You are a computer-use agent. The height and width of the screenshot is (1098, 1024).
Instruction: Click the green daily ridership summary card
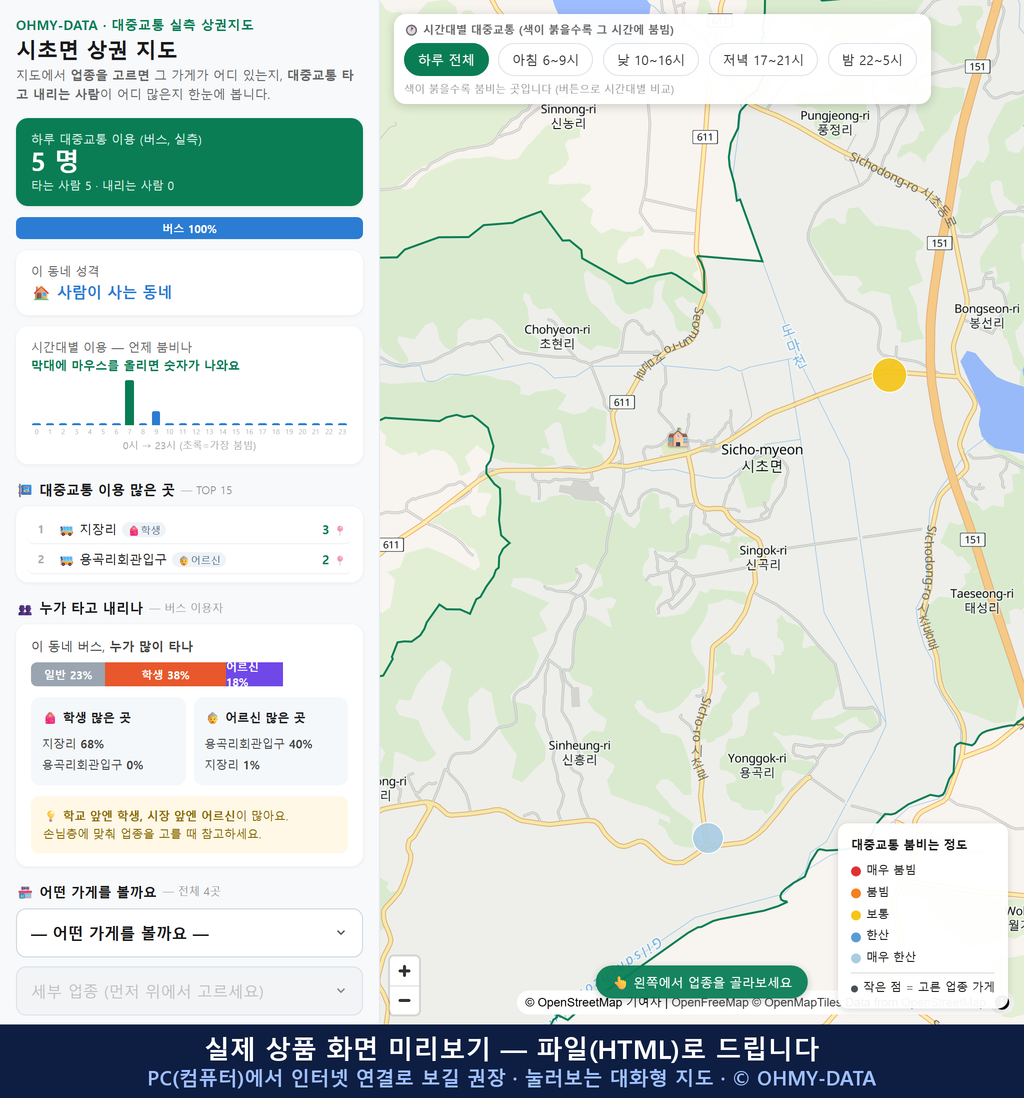click(189, 162)
